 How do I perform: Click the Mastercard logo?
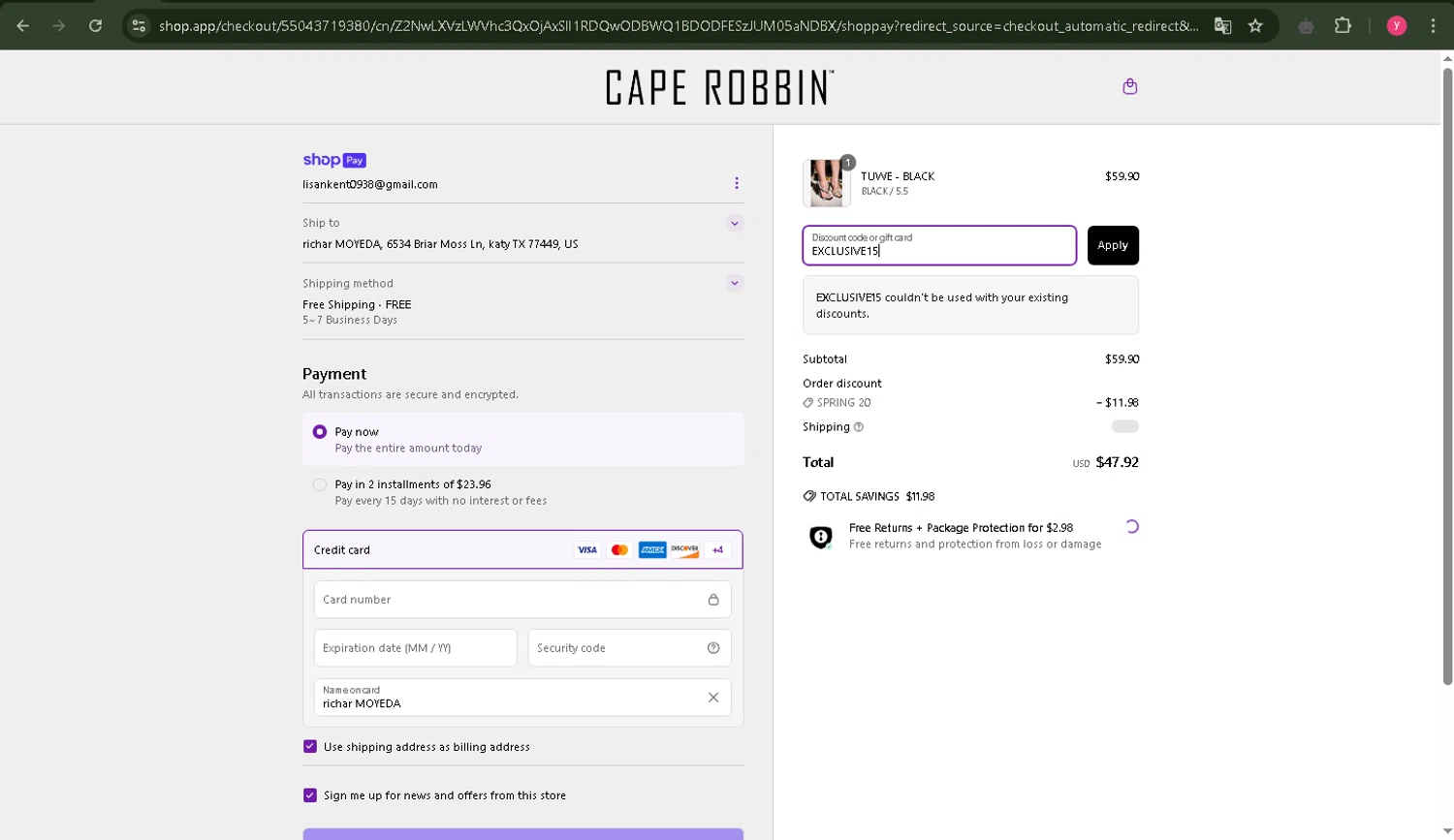619,549
